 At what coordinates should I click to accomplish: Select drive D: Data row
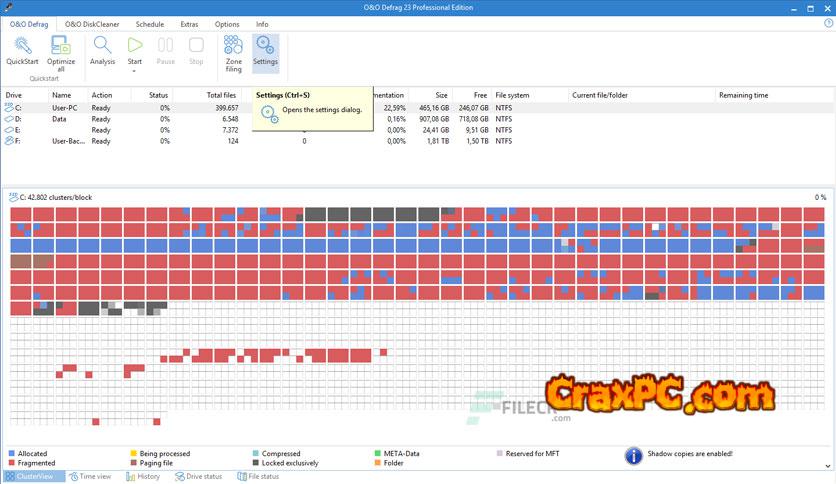point(60,118)
